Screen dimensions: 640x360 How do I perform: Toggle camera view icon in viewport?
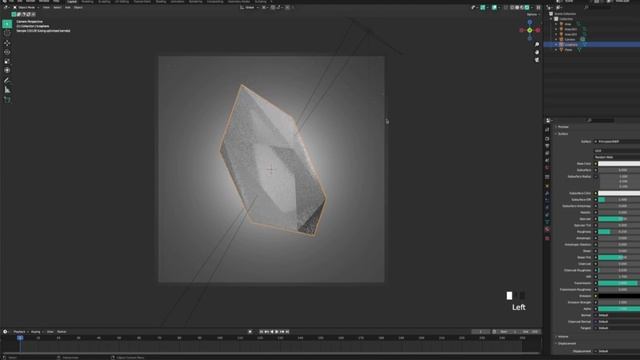[x=537, y=60]
